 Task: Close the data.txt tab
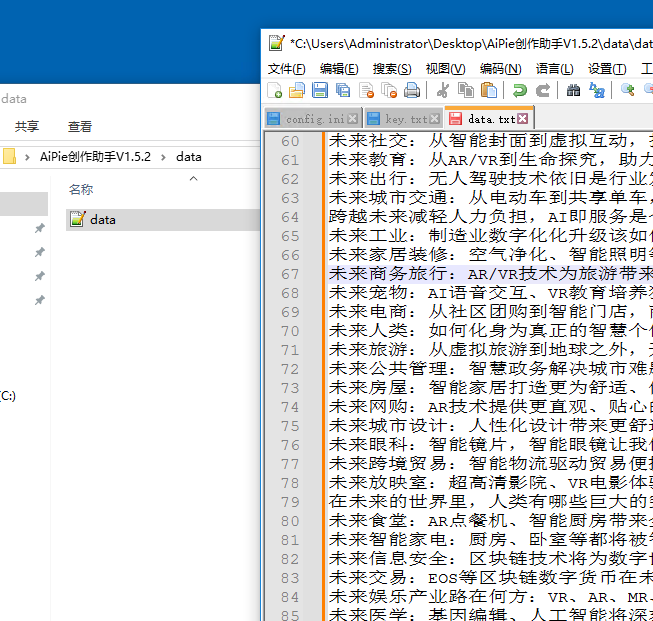point(523,119)
